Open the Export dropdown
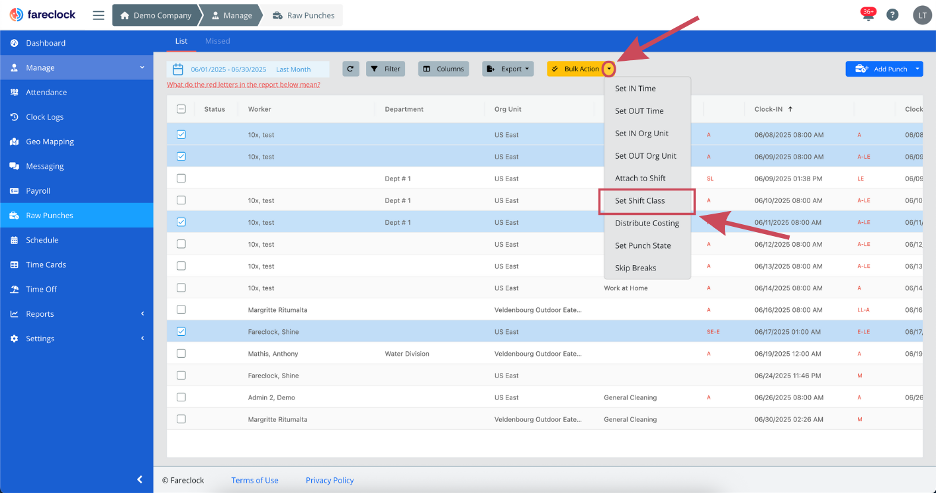The height and width of the screenshot is (494, 936). click(508, 69)
